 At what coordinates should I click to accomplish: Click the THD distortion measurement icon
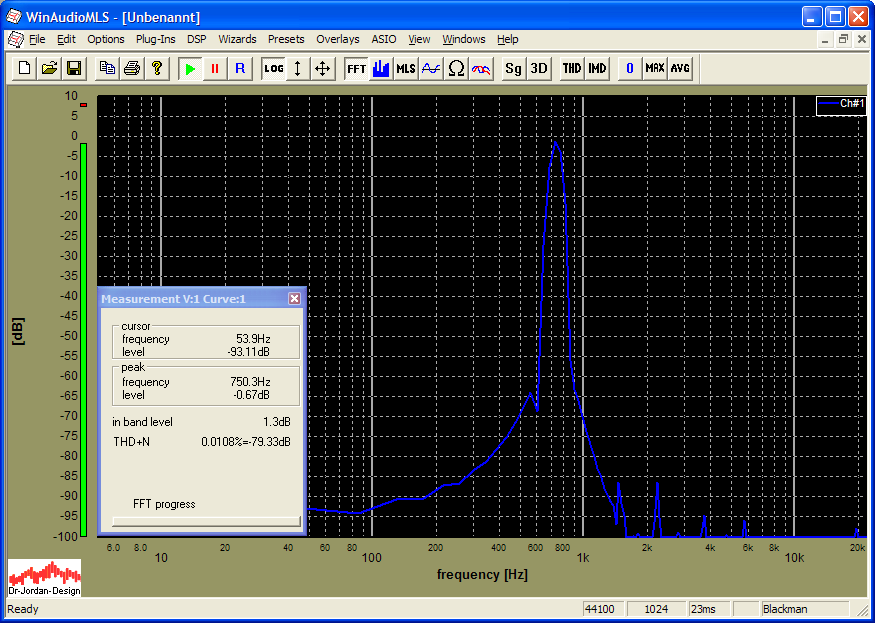(571, 68)
